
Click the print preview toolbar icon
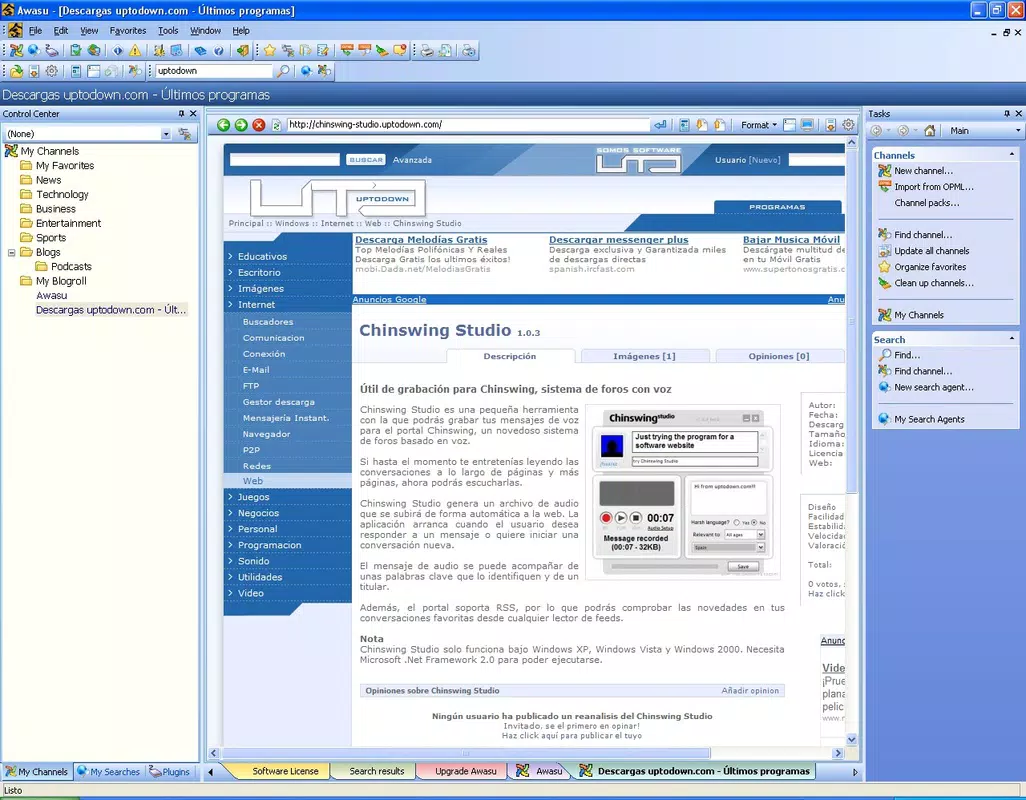click(444, 50)
